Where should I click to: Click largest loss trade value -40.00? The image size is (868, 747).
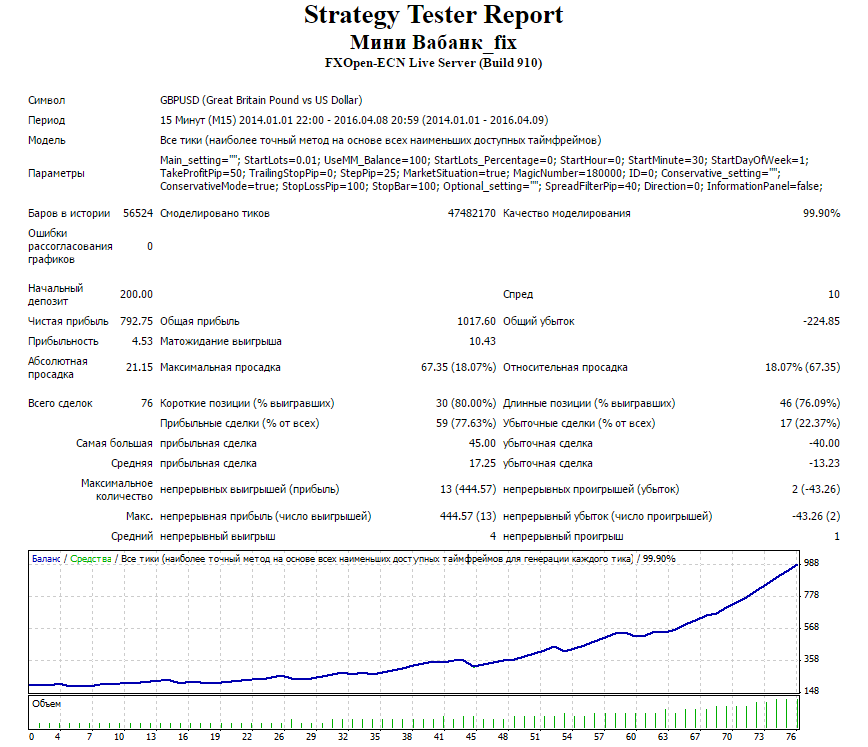point(824,443)
